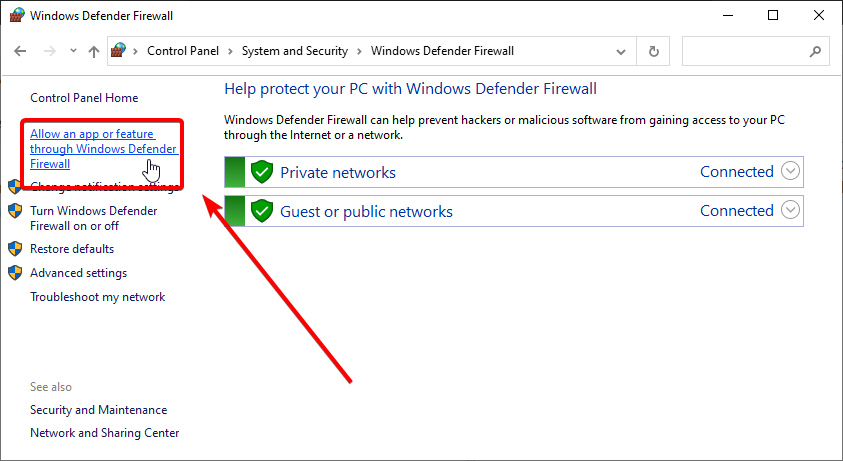Open the address bar history dropdown
This screenshot has width=843, height=461.
621,52
